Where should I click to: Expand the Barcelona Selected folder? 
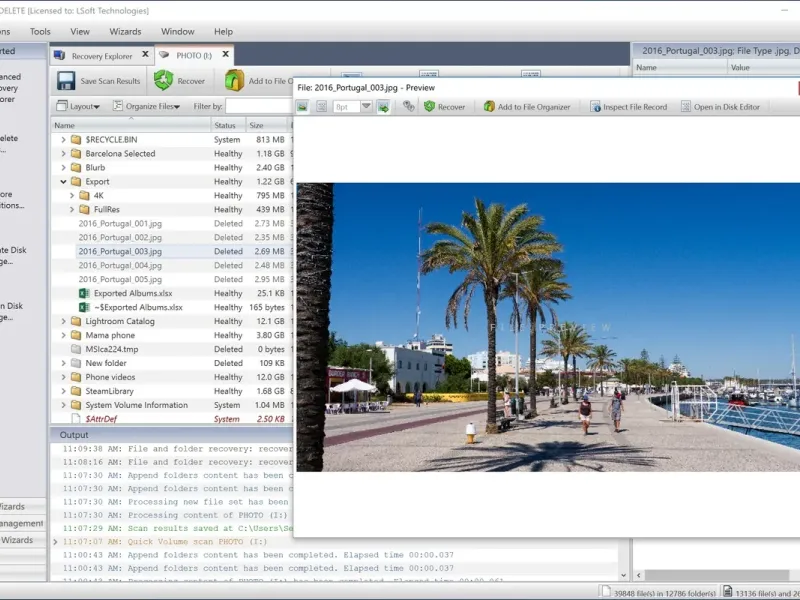click(x=64, y=154)
